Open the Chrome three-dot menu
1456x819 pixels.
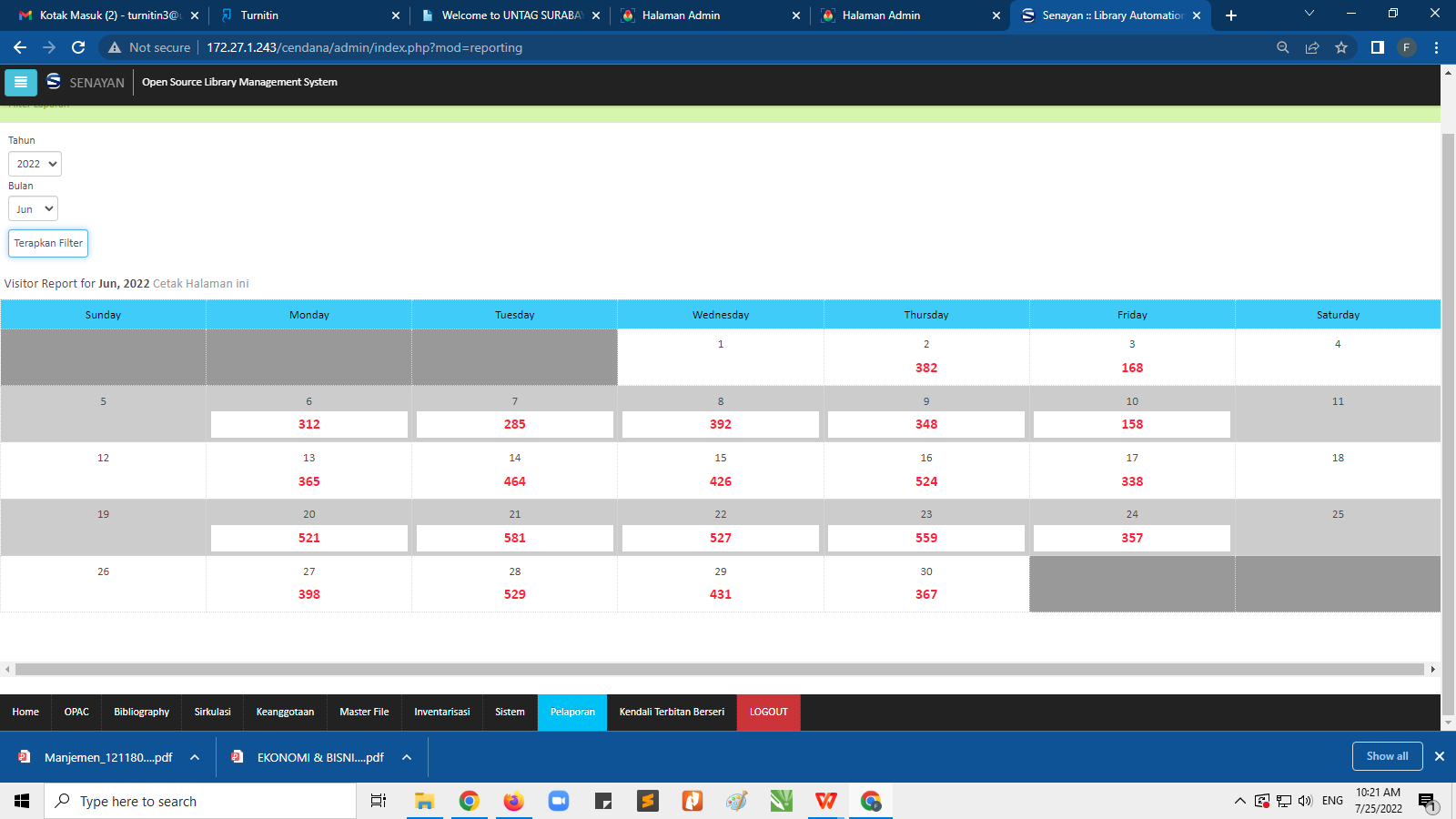coord(1437,47)
